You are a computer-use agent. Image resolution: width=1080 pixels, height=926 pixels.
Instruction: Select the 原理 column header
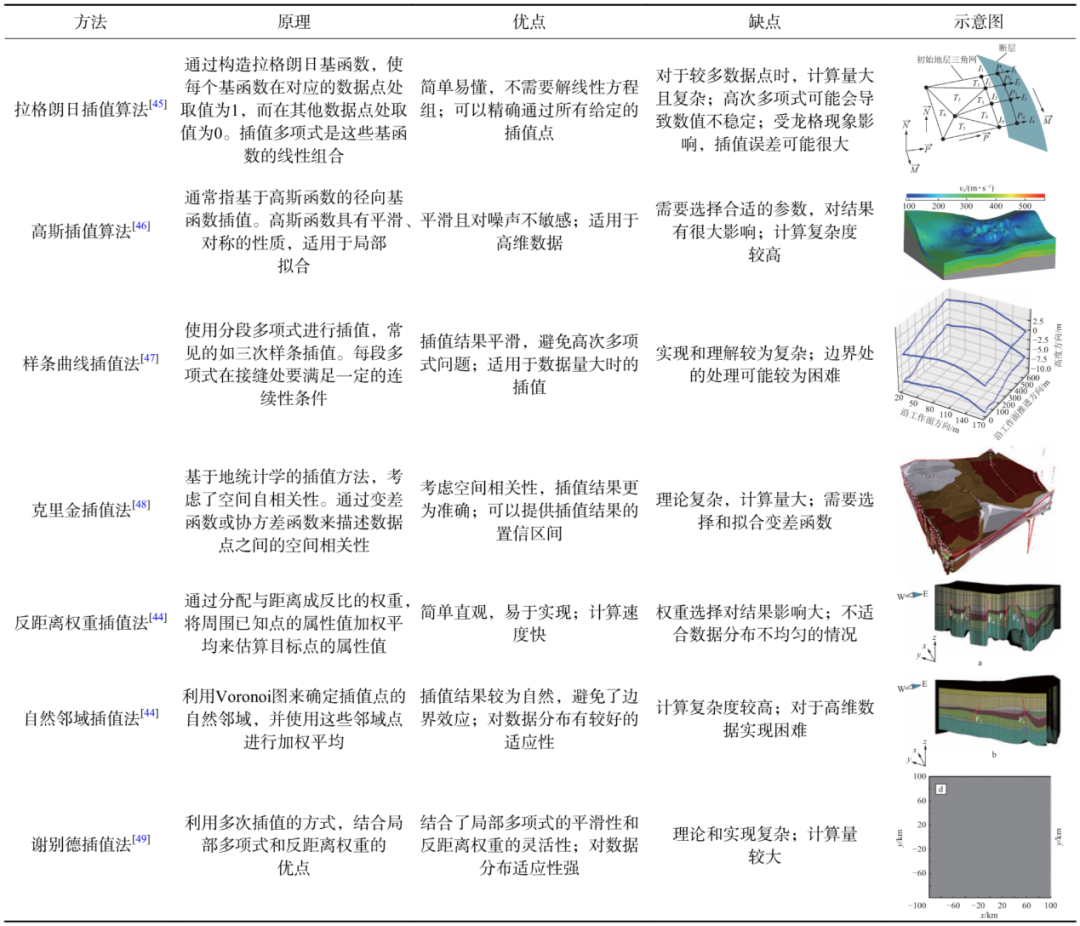(294, 22)
